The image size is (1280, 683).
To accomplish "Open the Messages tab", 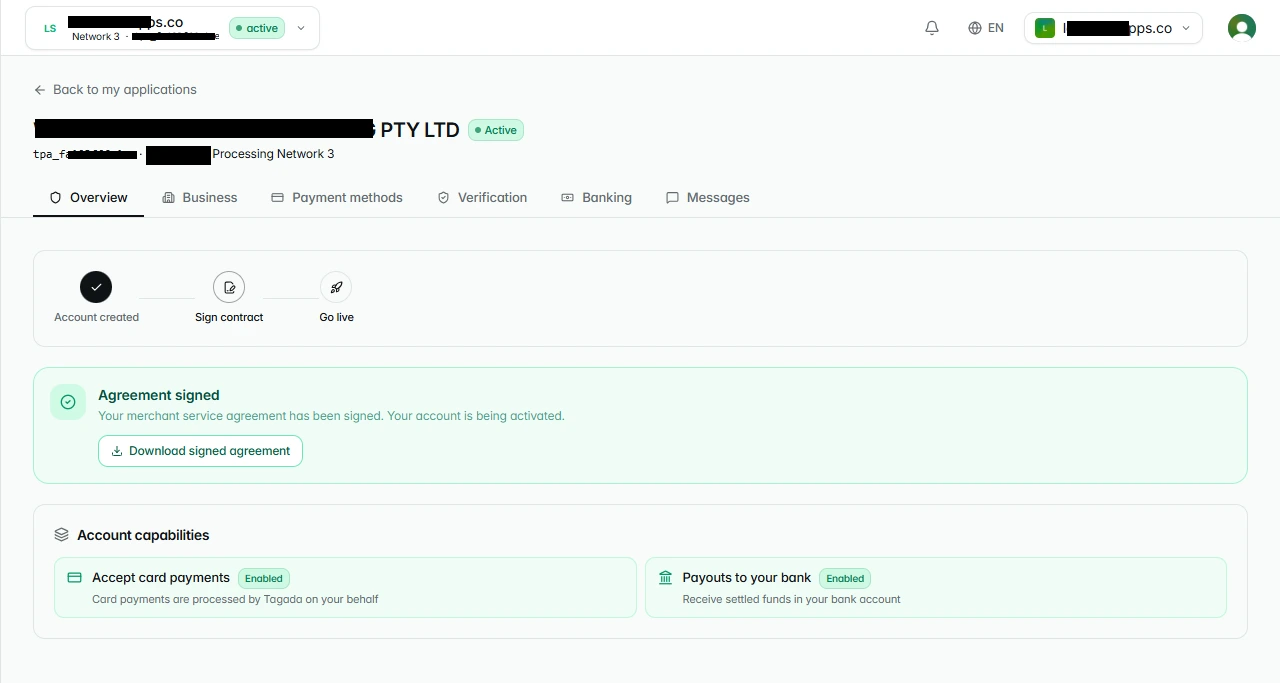I will pyautogui.click(x=708, y=198).
